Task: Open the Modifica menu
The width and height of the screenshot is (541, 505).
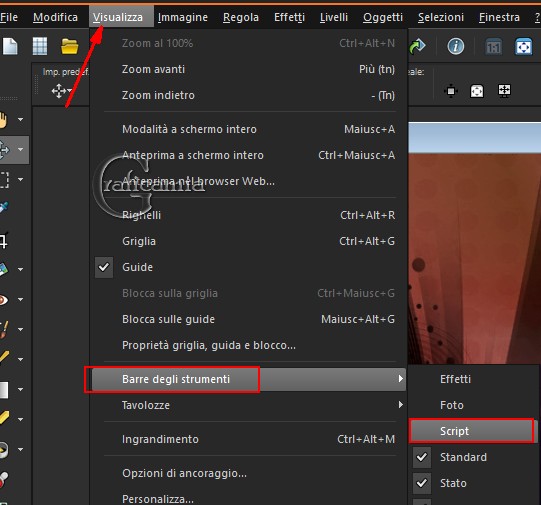Action: [55, 17]
